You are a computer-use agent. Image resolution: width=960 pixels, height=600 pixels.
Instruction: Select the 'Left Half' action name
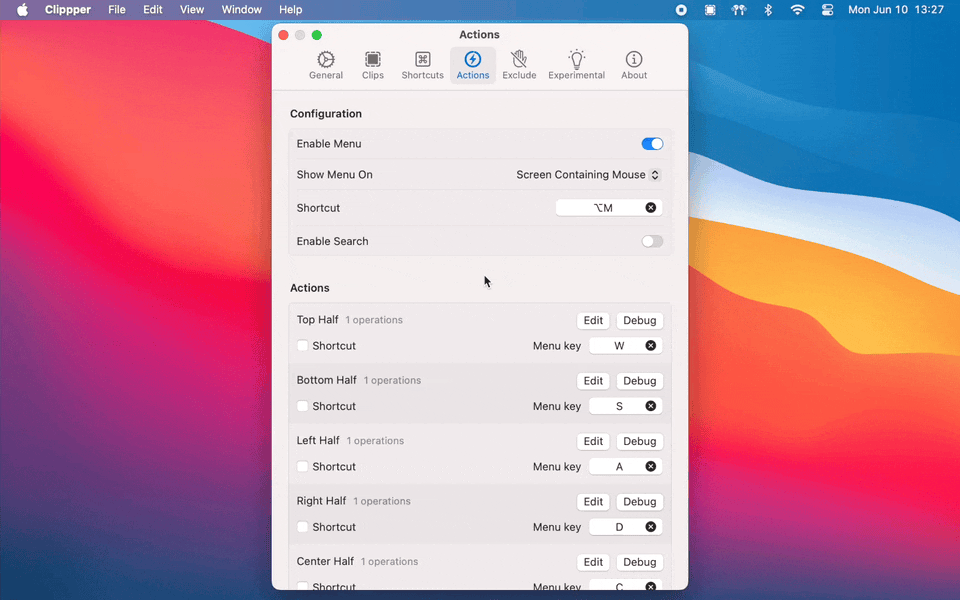(318, 441)
